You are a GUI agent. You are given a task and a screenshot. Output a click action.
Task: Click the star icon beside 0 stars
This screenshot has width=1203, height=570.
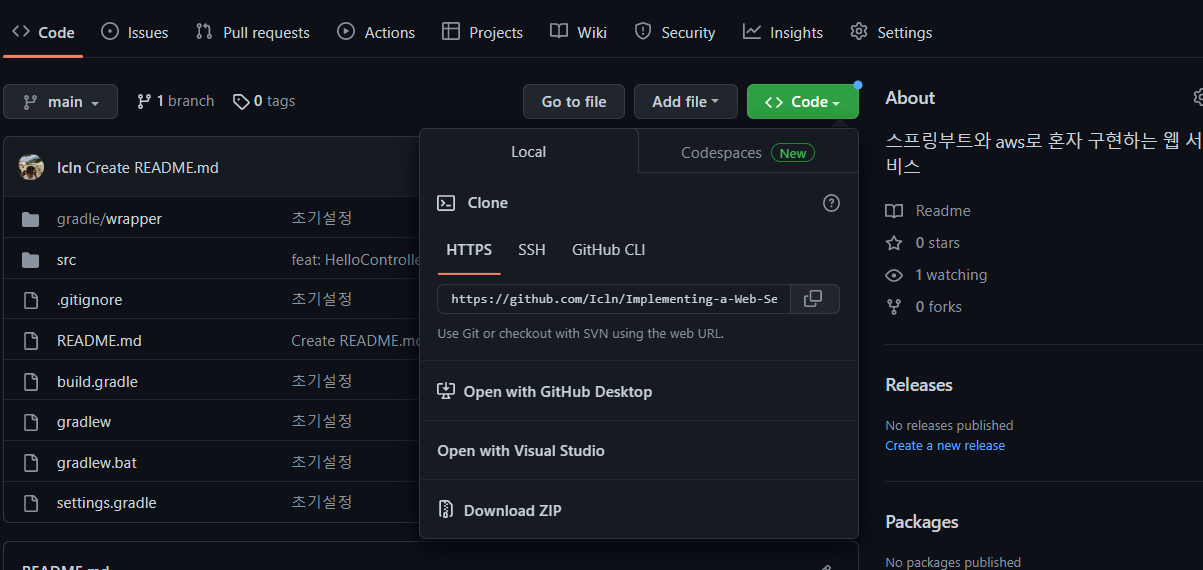pyautogui.click(x=894, y=243)
